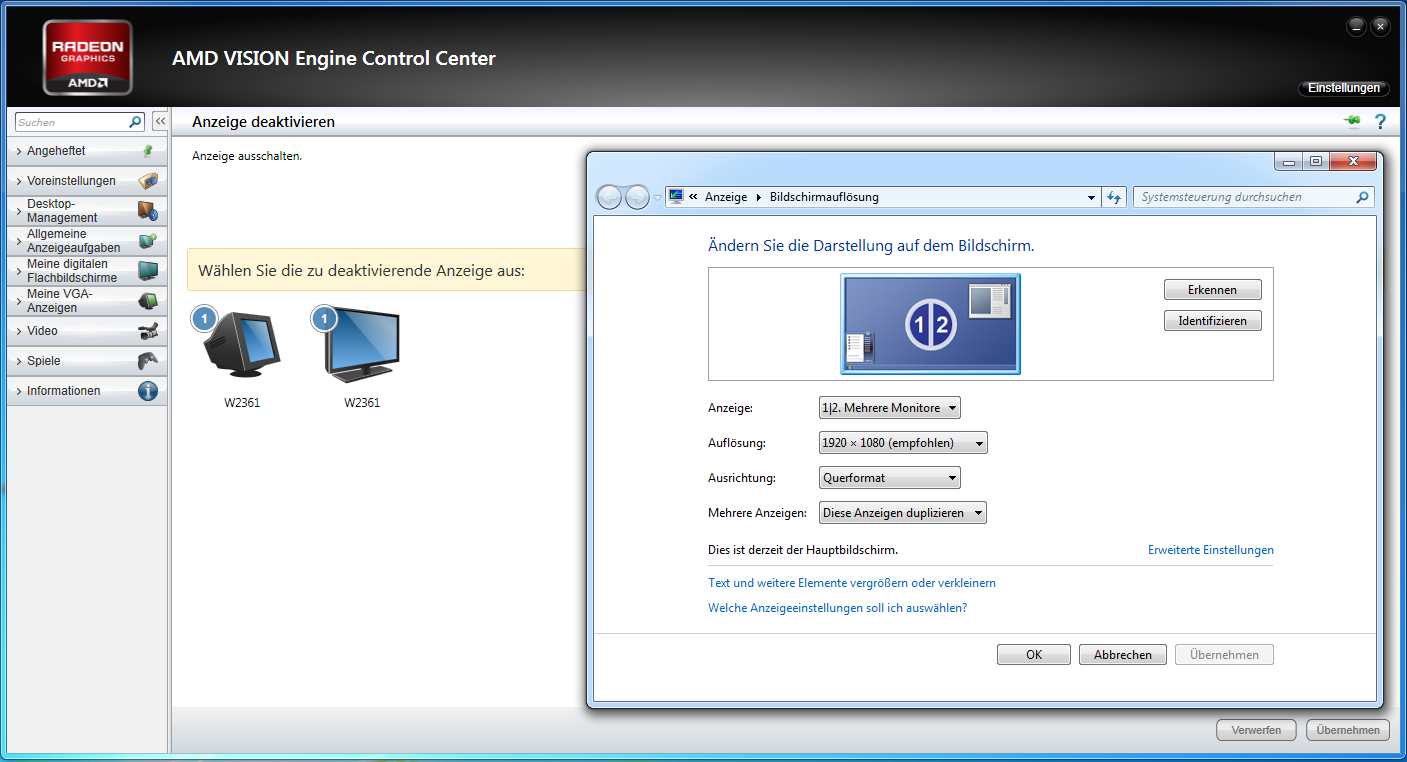Open the Mehrere Anzeigen dropdown (Diese Anzeigen duplizieren)

click(x=902, y=513)
